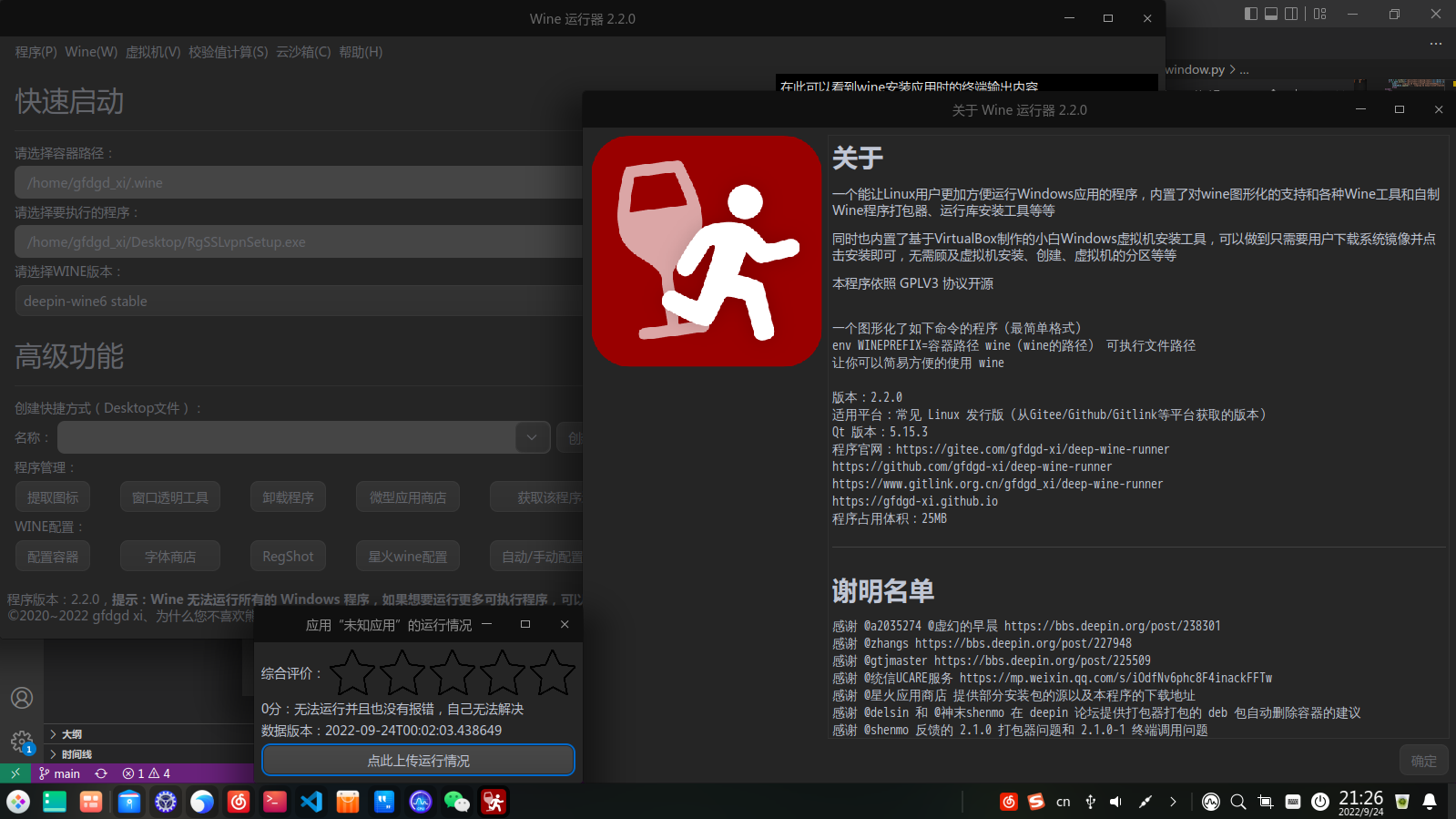The width and height of the screenshot is (1456, 819).
Task: Open the 虚拟机(V) menu
Action: (x=153, y=52)
